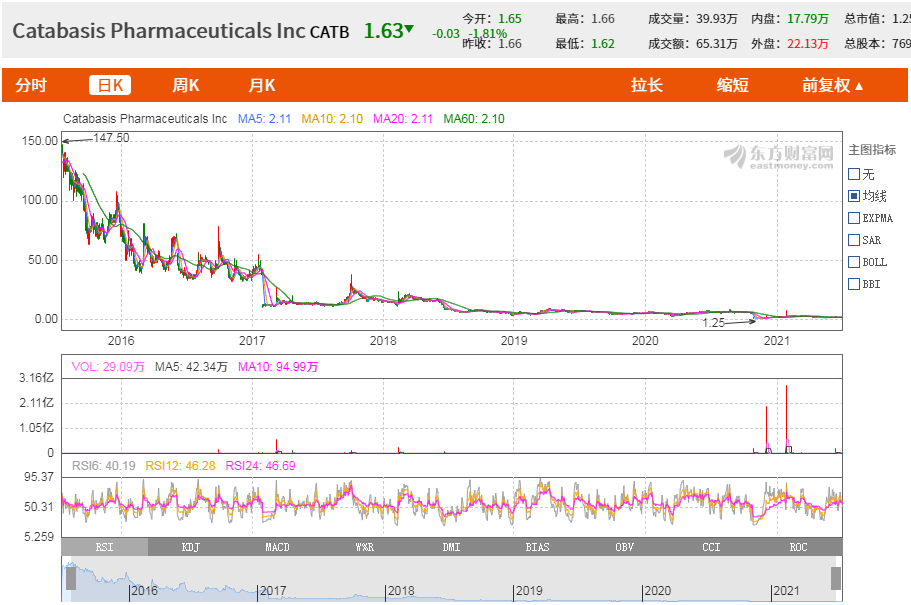
Task: Click the RSI6: 40.19 value label
Action: (103, 466)
